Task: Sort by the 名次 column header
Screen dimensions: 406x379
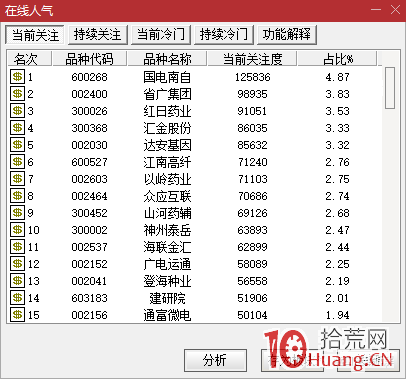Action: [30, 59]
